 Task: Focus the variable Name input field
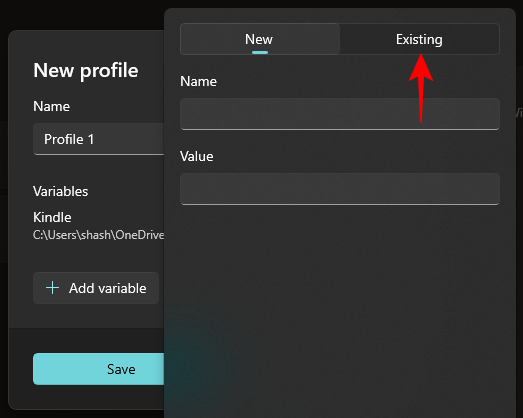click(340, 114)
